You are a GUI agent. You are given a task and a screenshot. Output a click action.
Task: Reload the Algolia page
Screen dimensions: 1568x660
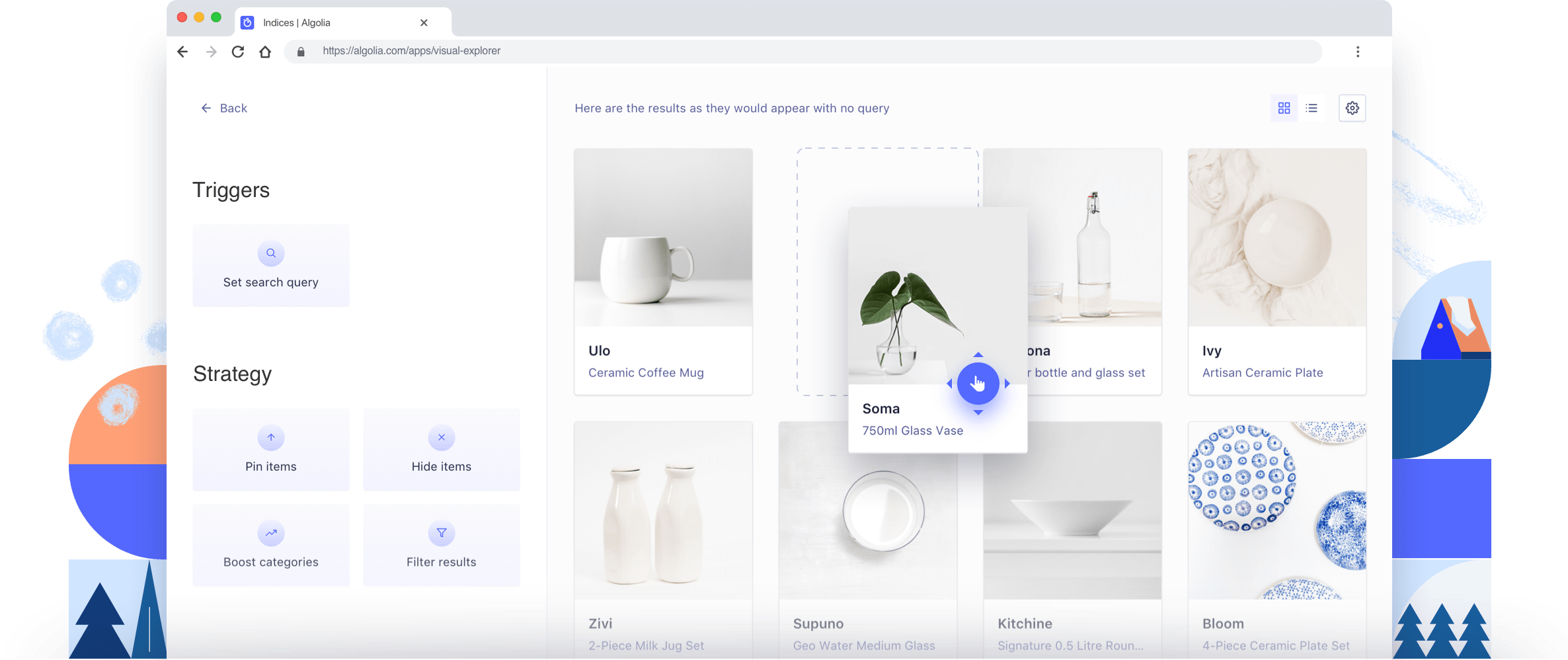(x=238, y=52)
